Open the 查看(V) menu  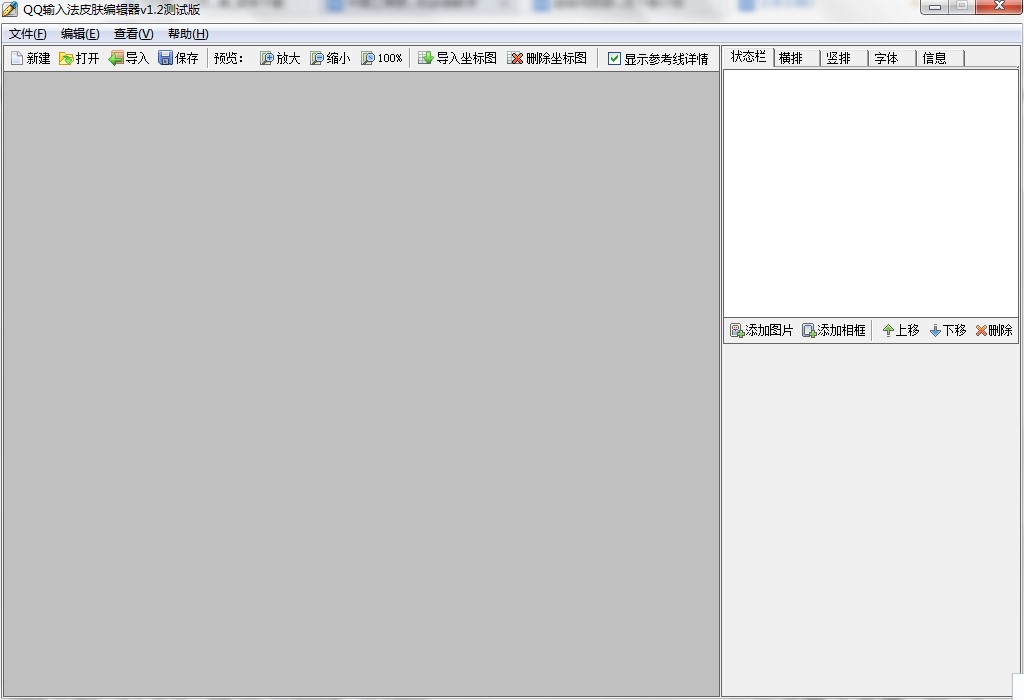click(133, 34)
